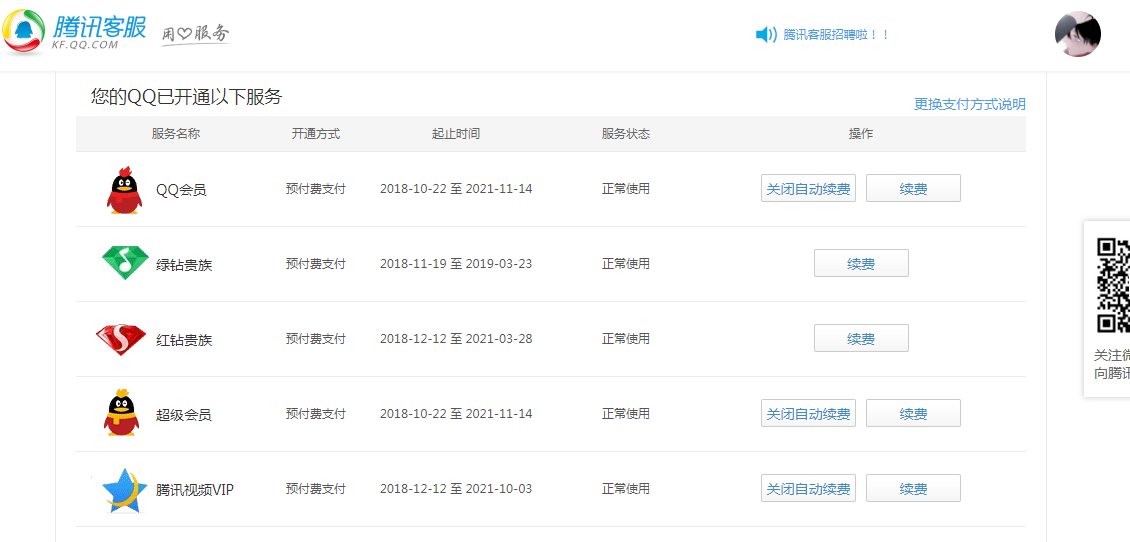1130x542 pixels.
Task: Click the 服务状态 column header
Action: tap(626, 134)
